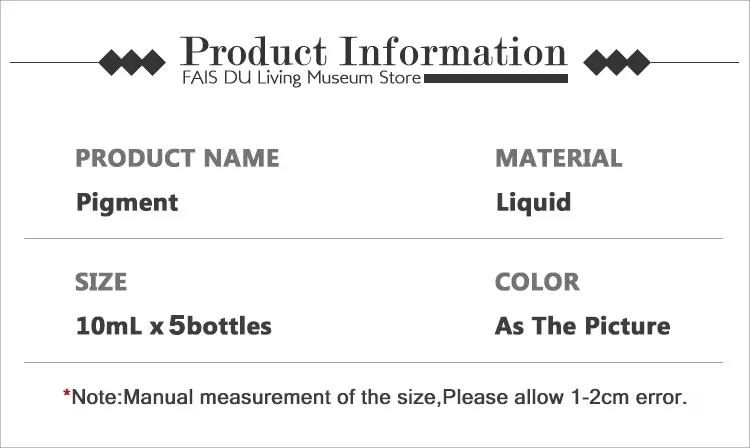Select the 'As The Picture' color value

click(582, 326)
